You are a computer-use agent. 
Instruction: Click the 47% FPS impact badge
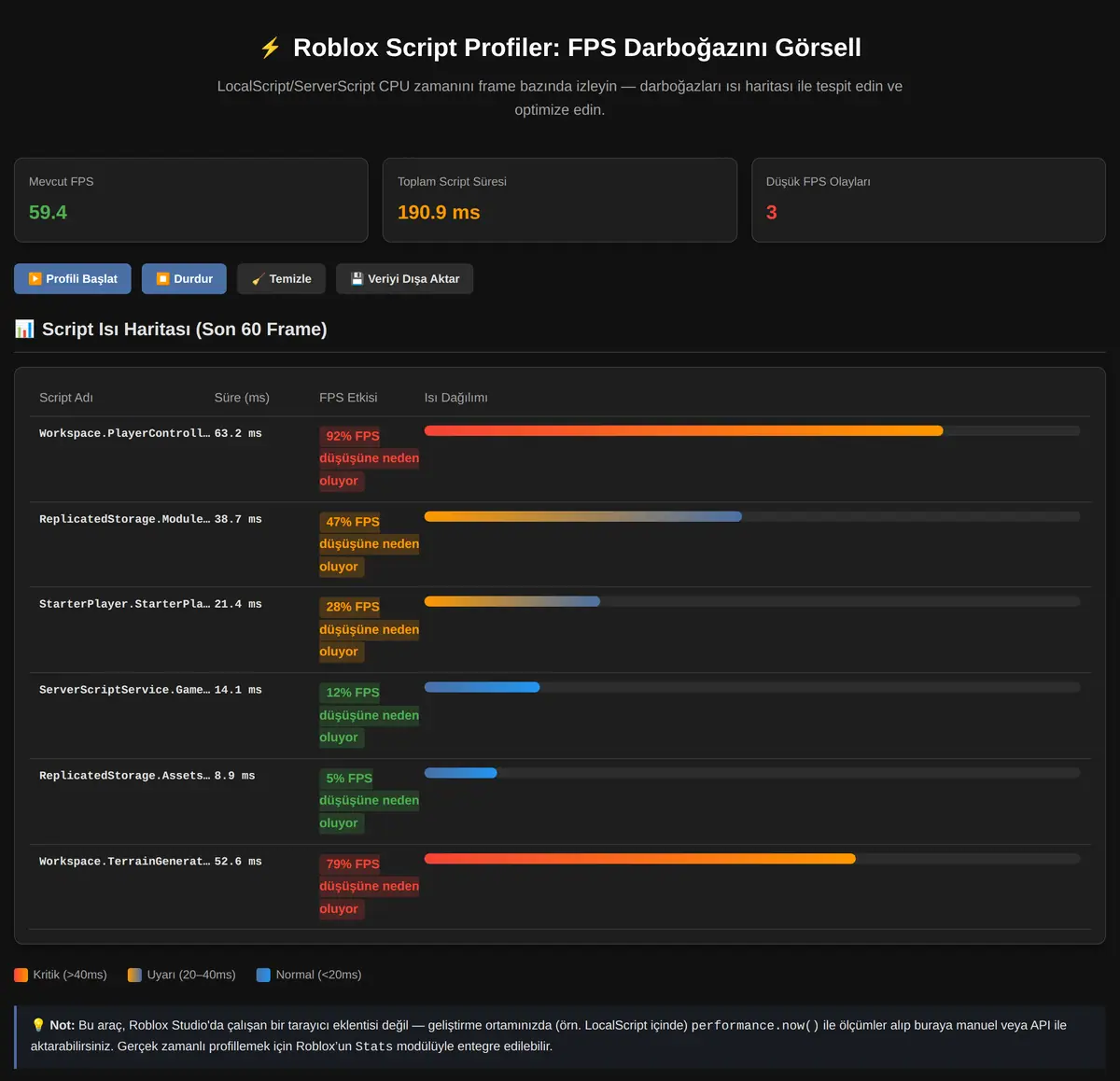pos(370,544)
